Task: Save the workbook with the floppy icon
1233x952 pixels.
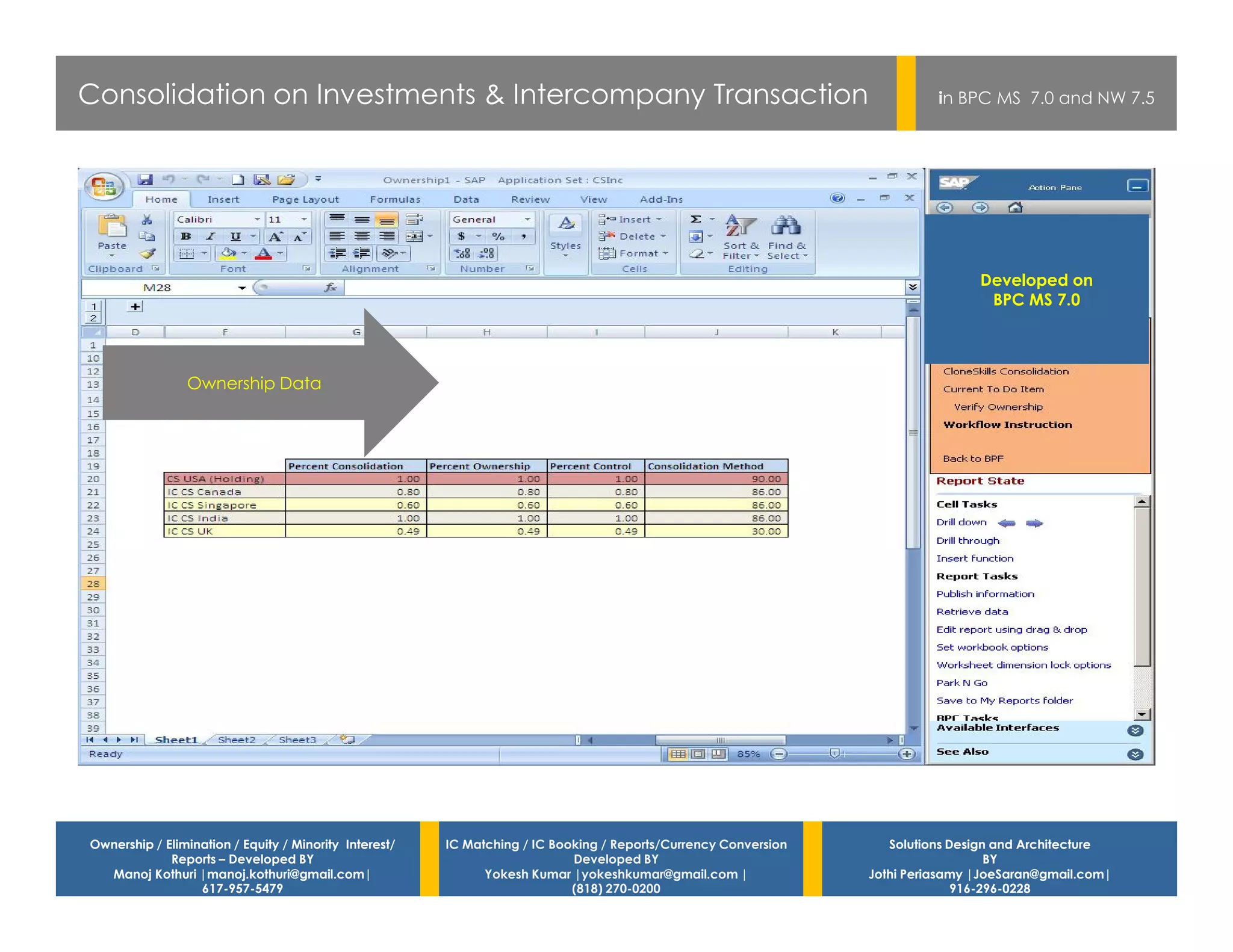Action: pyautogui.click(x=144, y=179)
